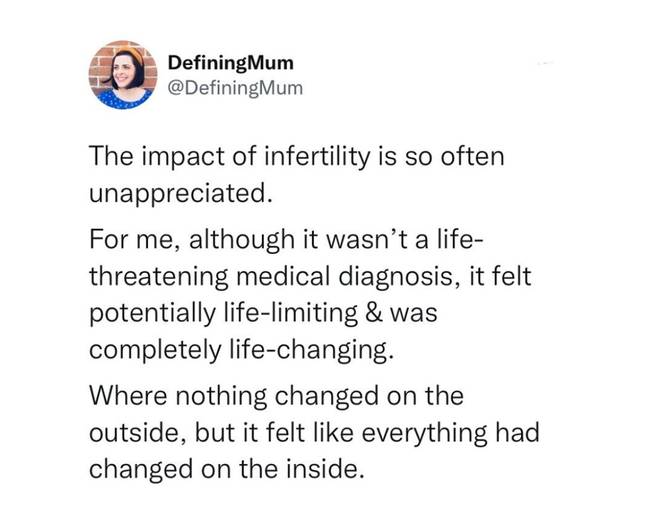Select the word 'life-limiting'
The image size is (648, 509).
click(x=291, y=312)
